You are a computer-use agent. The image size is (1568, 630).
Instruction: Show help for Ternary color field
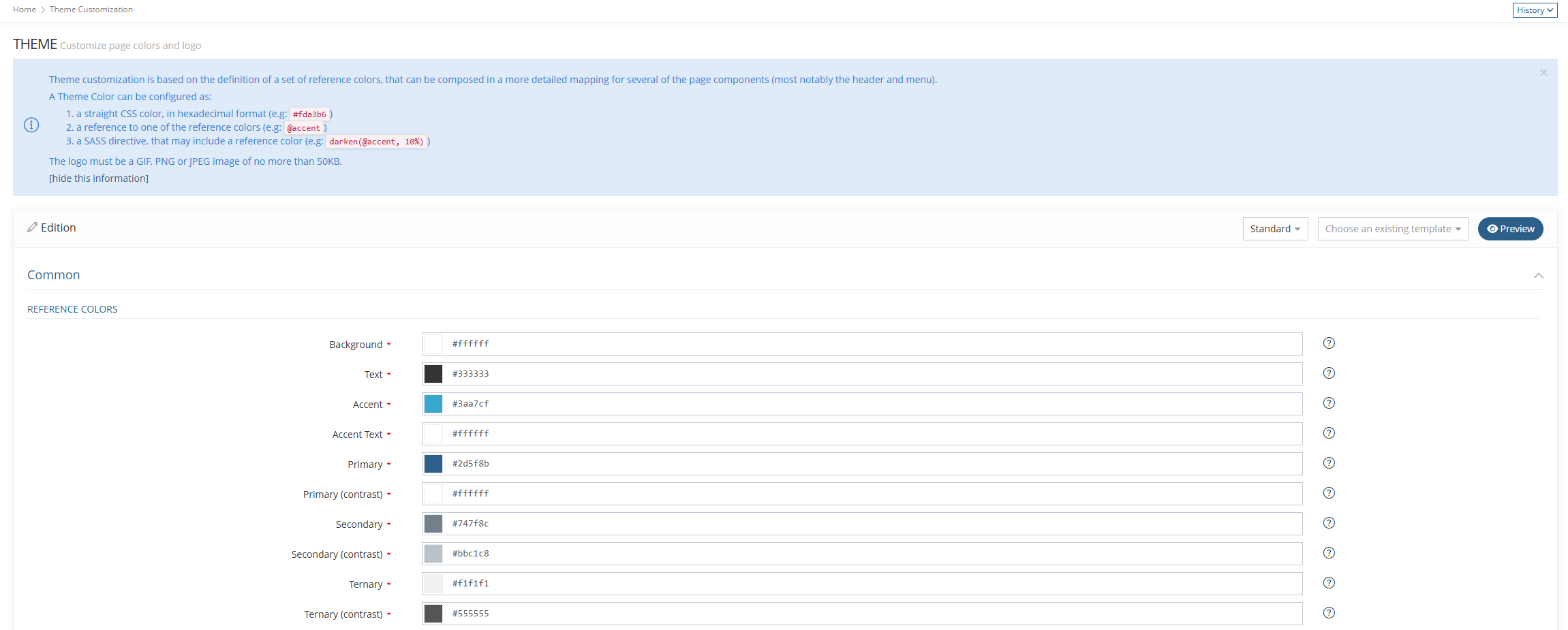[1328, 583]
